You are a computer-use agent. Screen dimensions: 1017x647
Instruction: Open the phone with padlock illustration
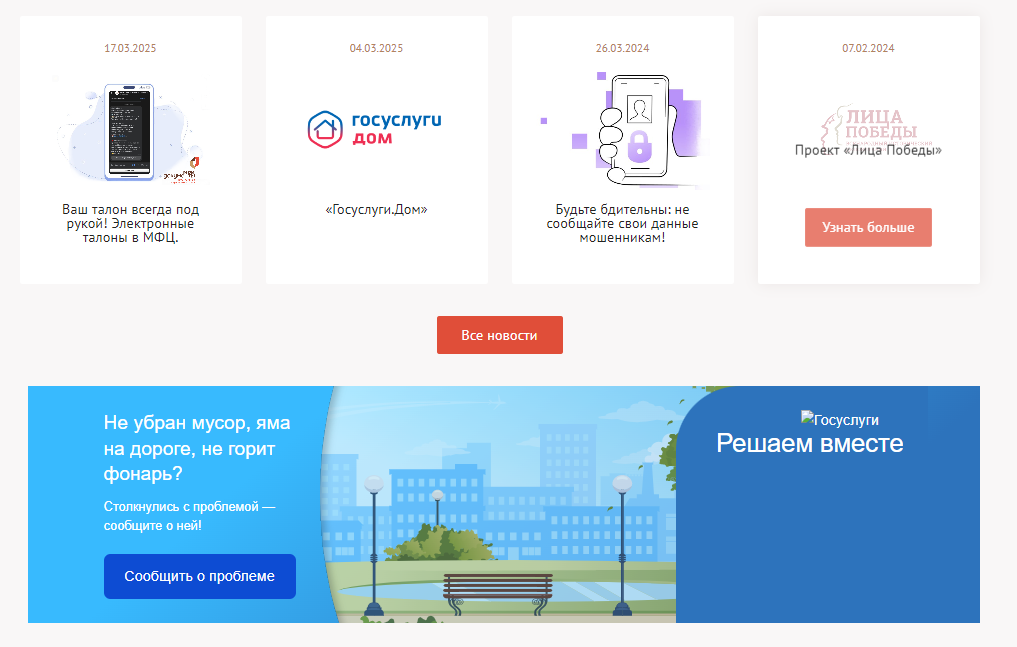[x=622, y=131]
